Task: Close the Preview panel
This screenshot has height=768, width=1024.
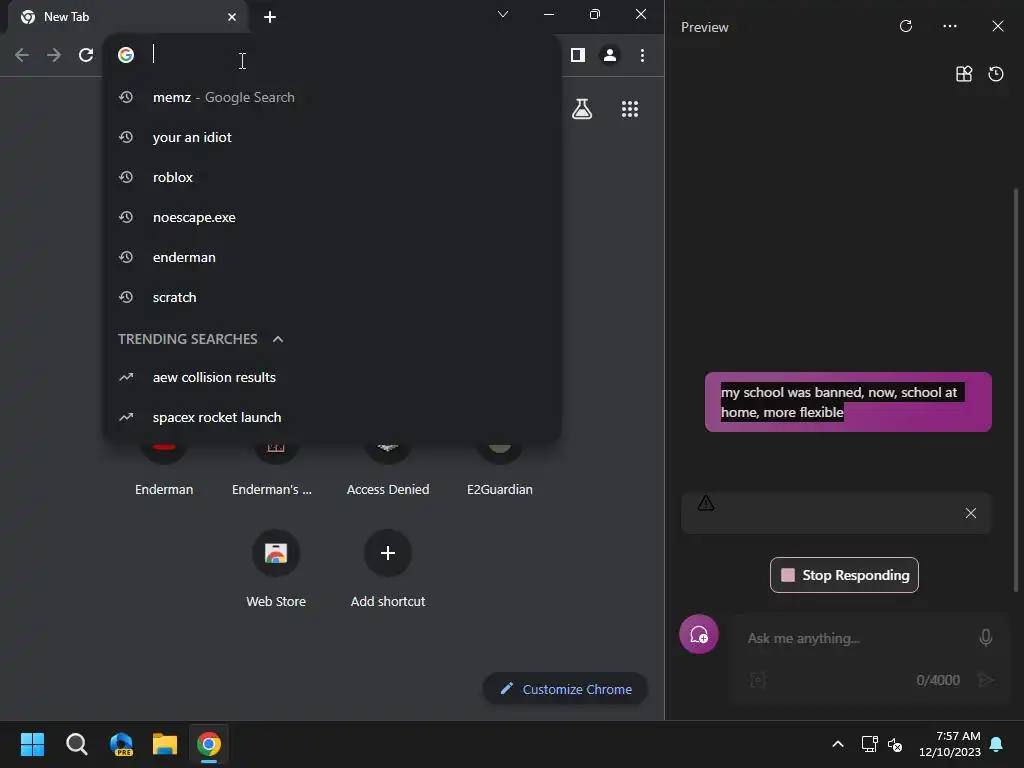Action: 997,26
